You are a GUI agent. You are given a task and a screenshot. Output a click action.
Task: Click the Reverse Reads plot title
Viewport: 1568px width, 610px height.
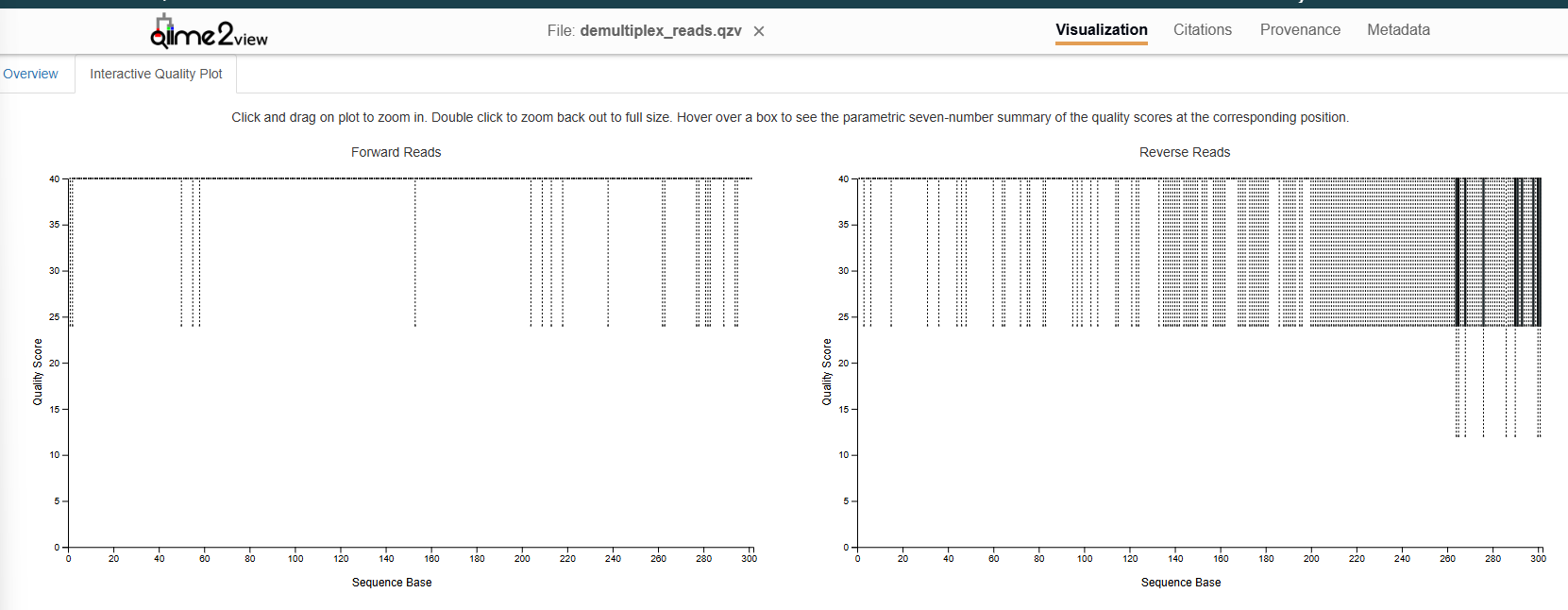(x=1184, y=152)
